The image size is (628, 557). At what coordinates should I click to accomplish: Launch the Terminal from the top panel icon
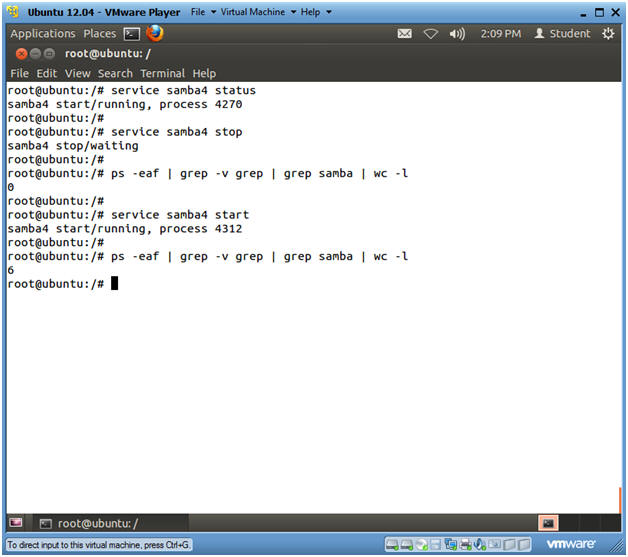coord(132,34)
